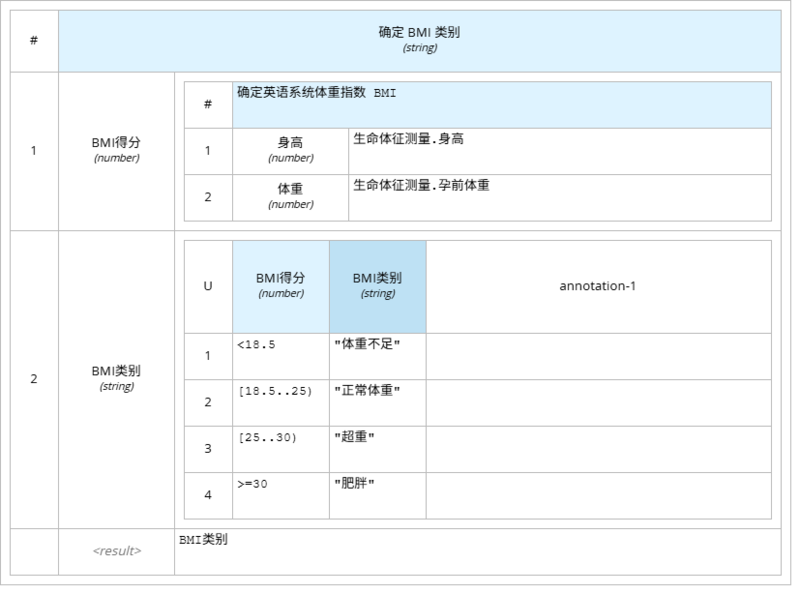Image resolution: width=800 pixels, height=594 pixels.
Task: Click the [18.5..25) input condition cell
Action: pos(280,402)
